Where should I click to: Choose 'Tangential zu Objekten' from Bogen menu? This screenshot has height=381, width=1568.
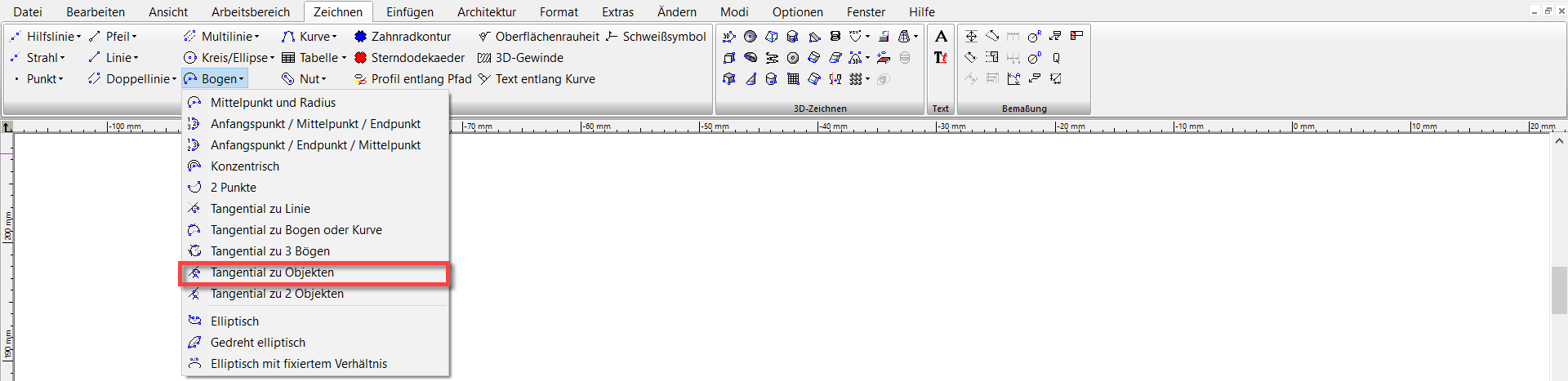[x=272, y=272]
